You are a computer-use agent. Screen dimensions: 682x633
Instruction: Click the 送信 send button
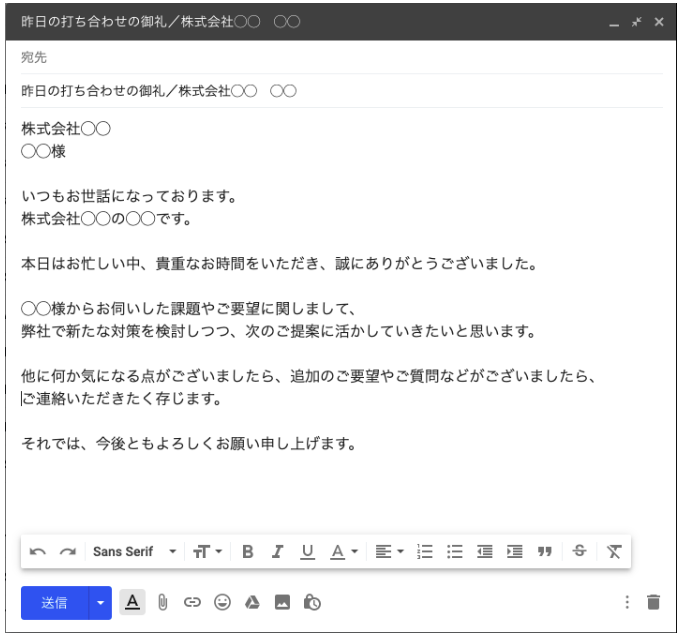(54, 602)
